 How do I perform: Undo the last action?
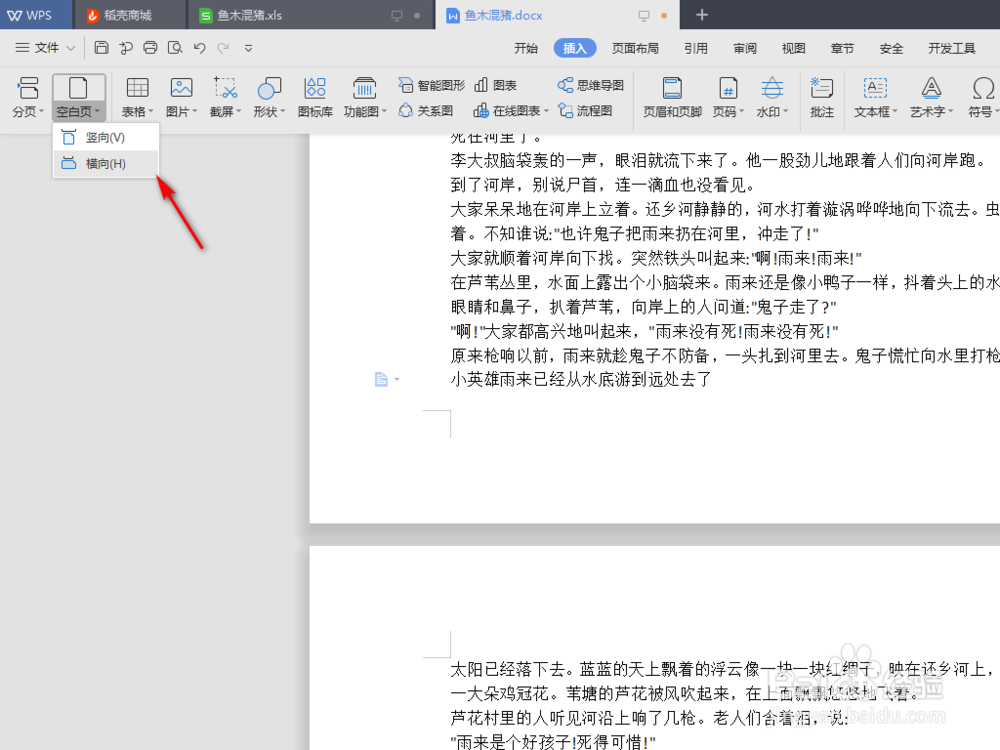200,48
